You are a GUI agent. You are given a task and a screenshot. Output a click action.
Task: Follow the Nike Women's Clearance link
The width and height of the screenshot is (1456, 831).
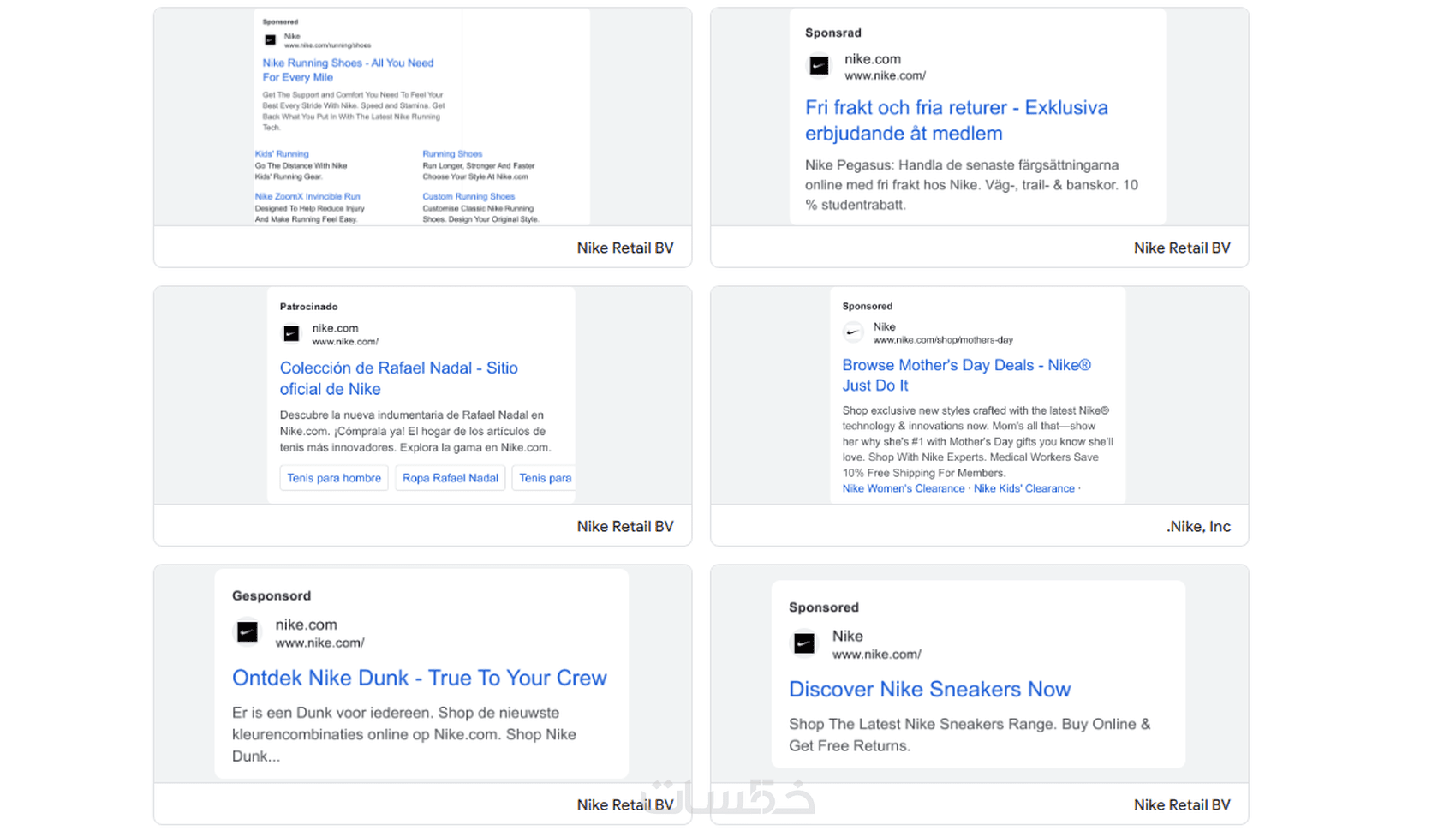(x=904, y=488)
